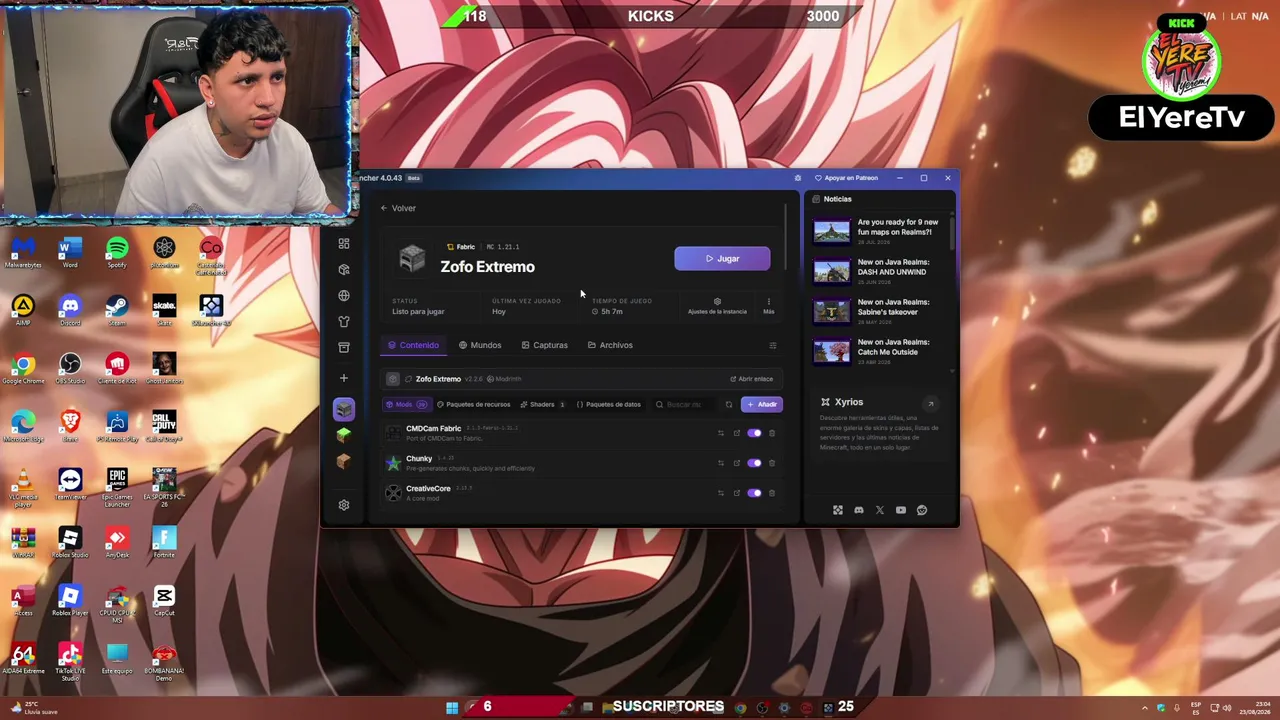
Task: Show hidden system tray icons
Action: [1145, 708]
